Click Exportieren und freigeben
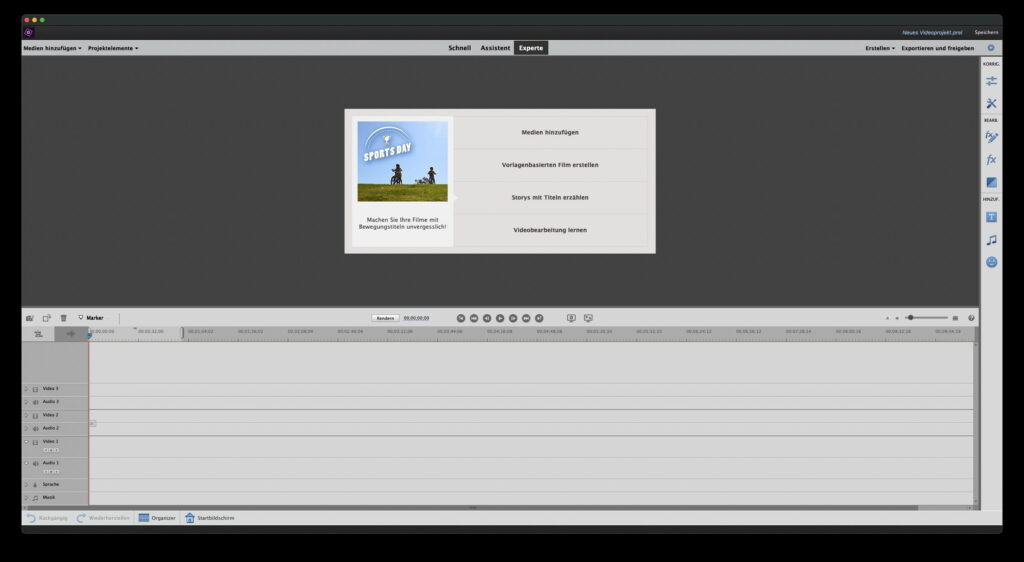1024x562 pixels. coord(937,48)
